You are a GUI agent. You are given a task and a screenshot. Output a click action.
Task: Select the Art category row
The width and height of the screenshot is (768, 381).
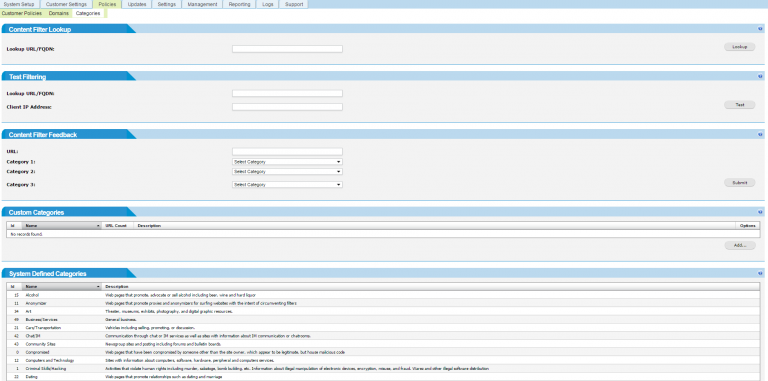(383, 311)
